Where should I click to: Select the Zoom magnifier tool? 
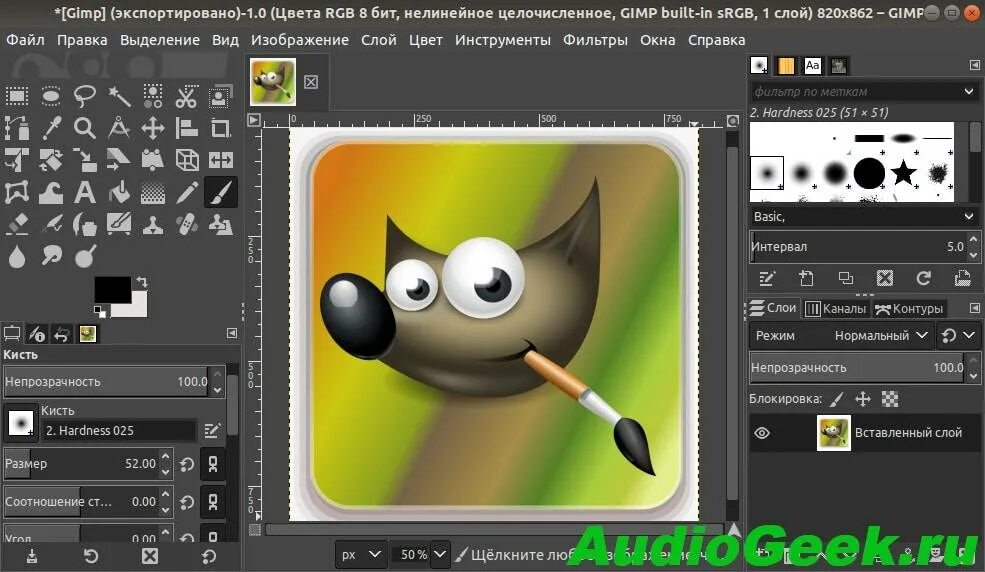pyautogui.click(x=85, y=128)
